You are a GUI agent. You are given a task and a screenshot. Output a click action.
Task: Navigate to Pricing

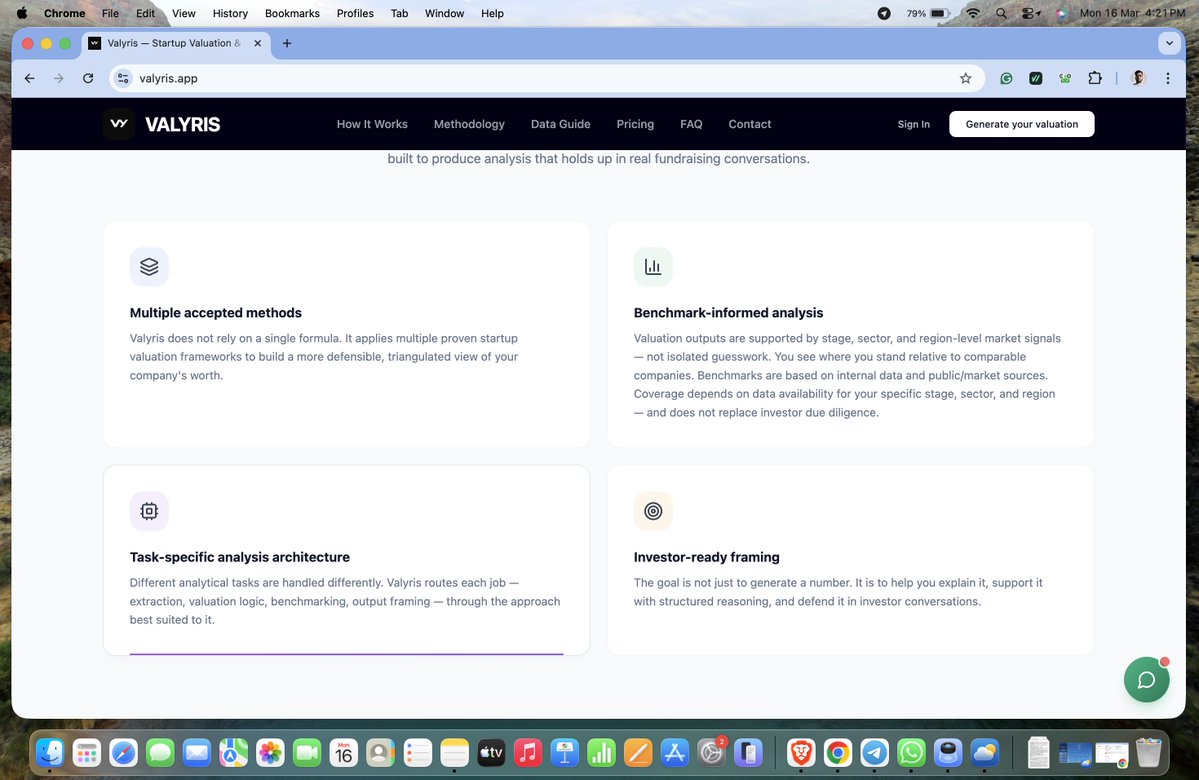click(x=635, y=124)
